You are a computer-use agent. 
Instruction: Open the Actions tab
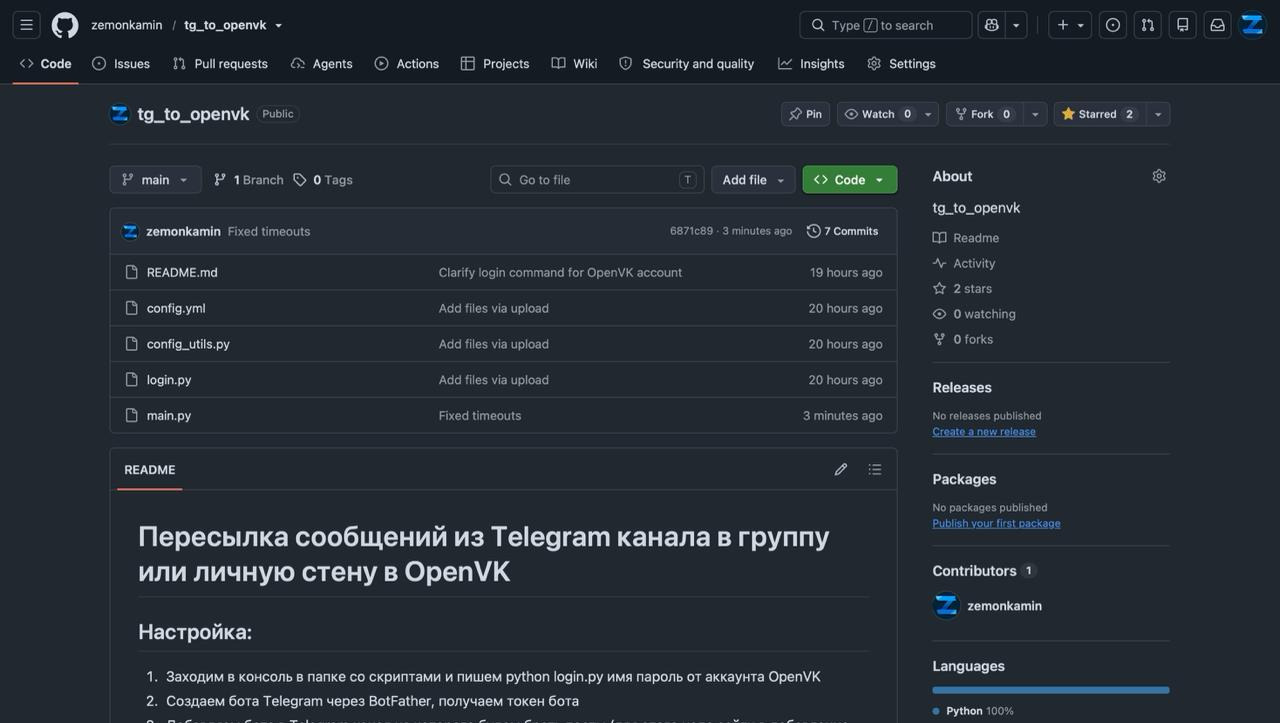click(407, 64)
